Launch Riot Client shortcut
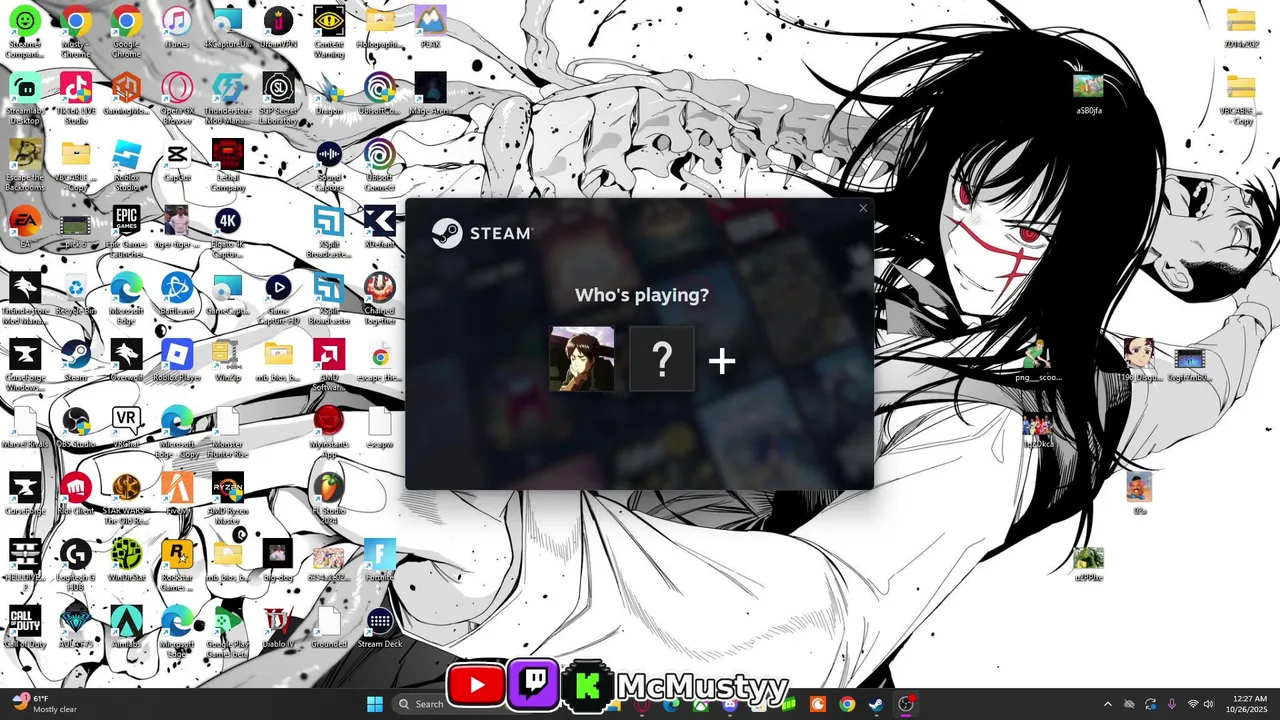Viewport: 1280px width, 720px height. coord(76,494)
